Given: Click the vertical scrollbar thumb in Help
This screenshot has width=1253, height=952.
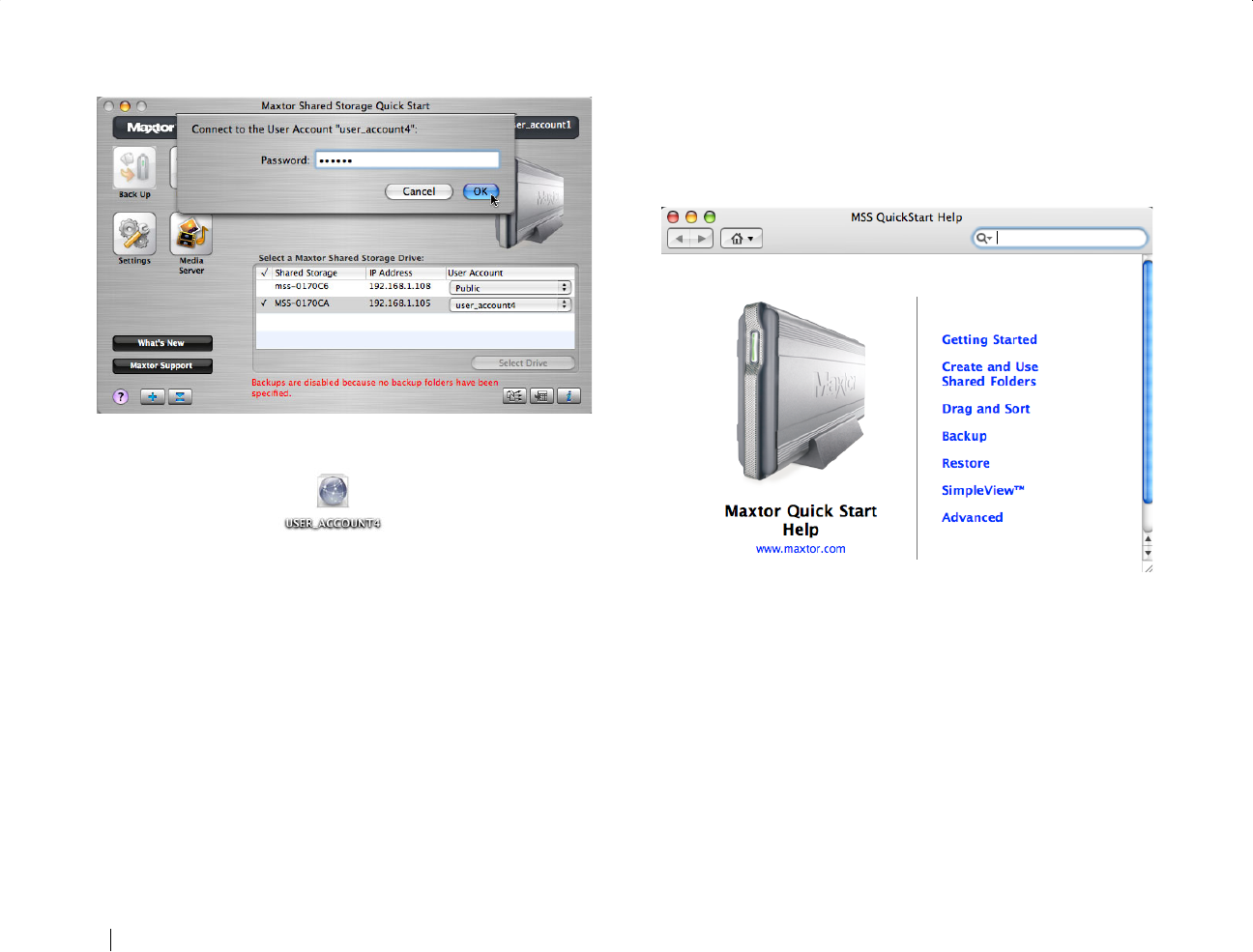Looking at the screenshot, I should click(1148, 382).
